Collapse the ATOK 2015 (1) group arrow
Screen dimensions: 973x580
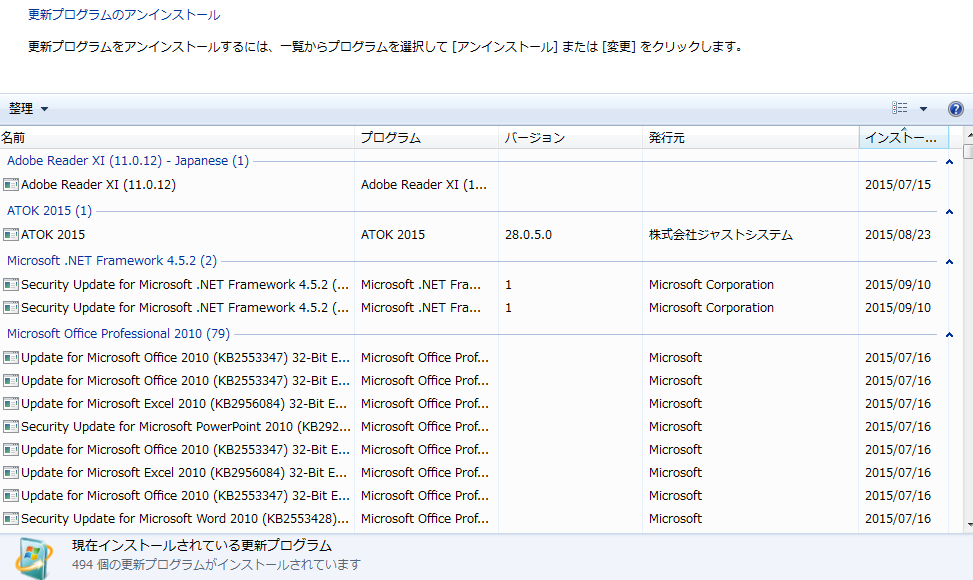949,212
